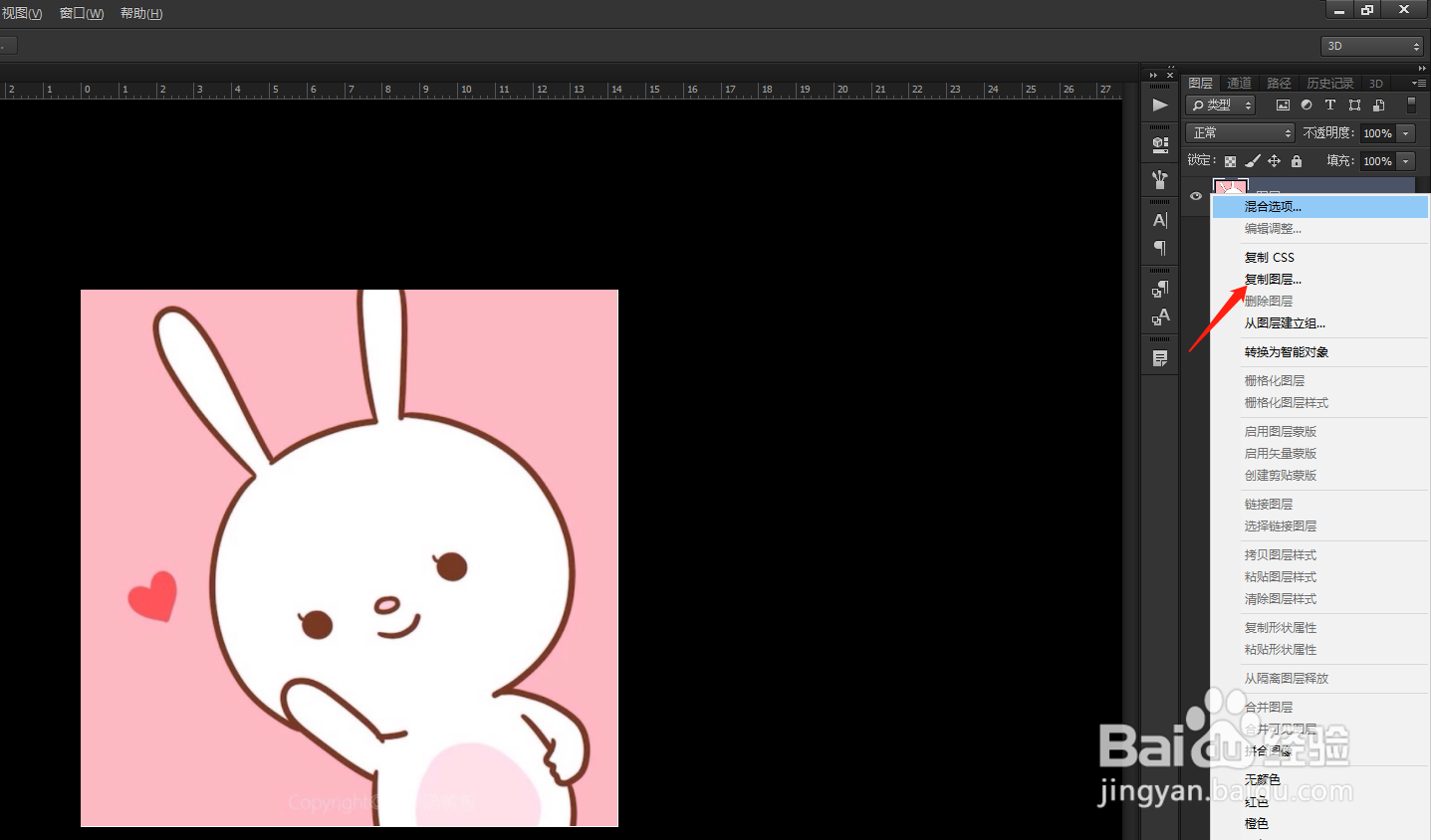Switch to the 路径 tab
The width and height of the screenshot is (1431, 840).
click(x=1279, y=84)
